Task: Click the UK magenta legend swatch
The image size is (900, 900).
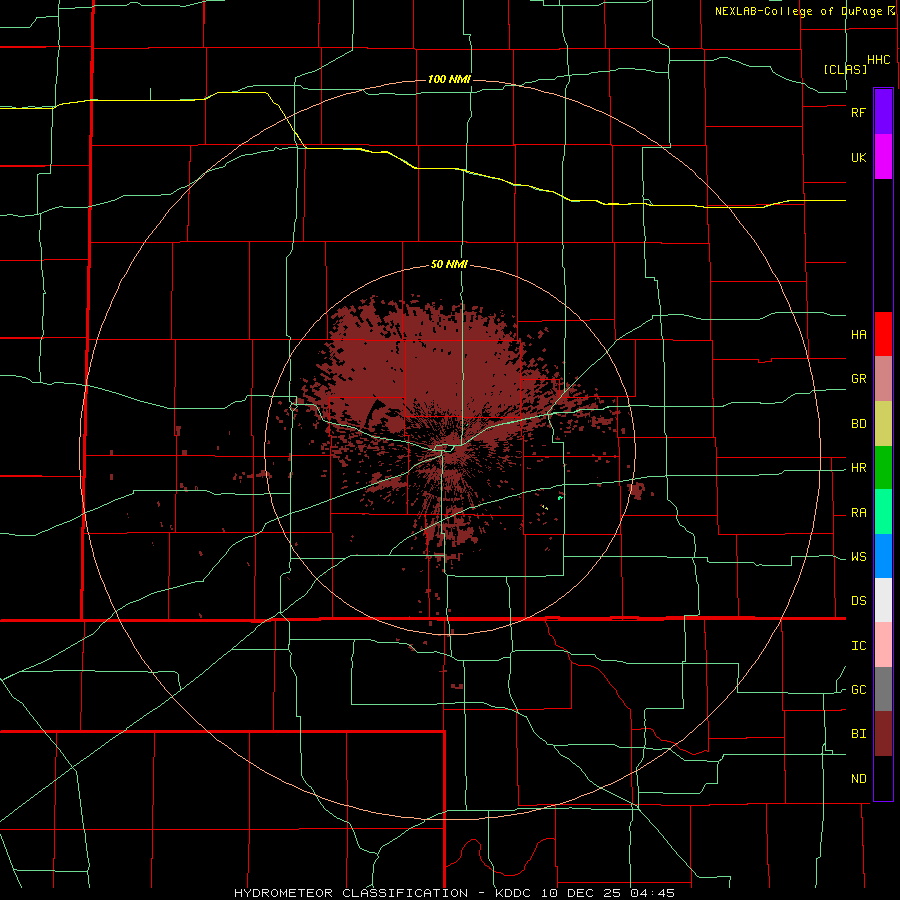Action: pyautogui.click(x=883, y=157)
